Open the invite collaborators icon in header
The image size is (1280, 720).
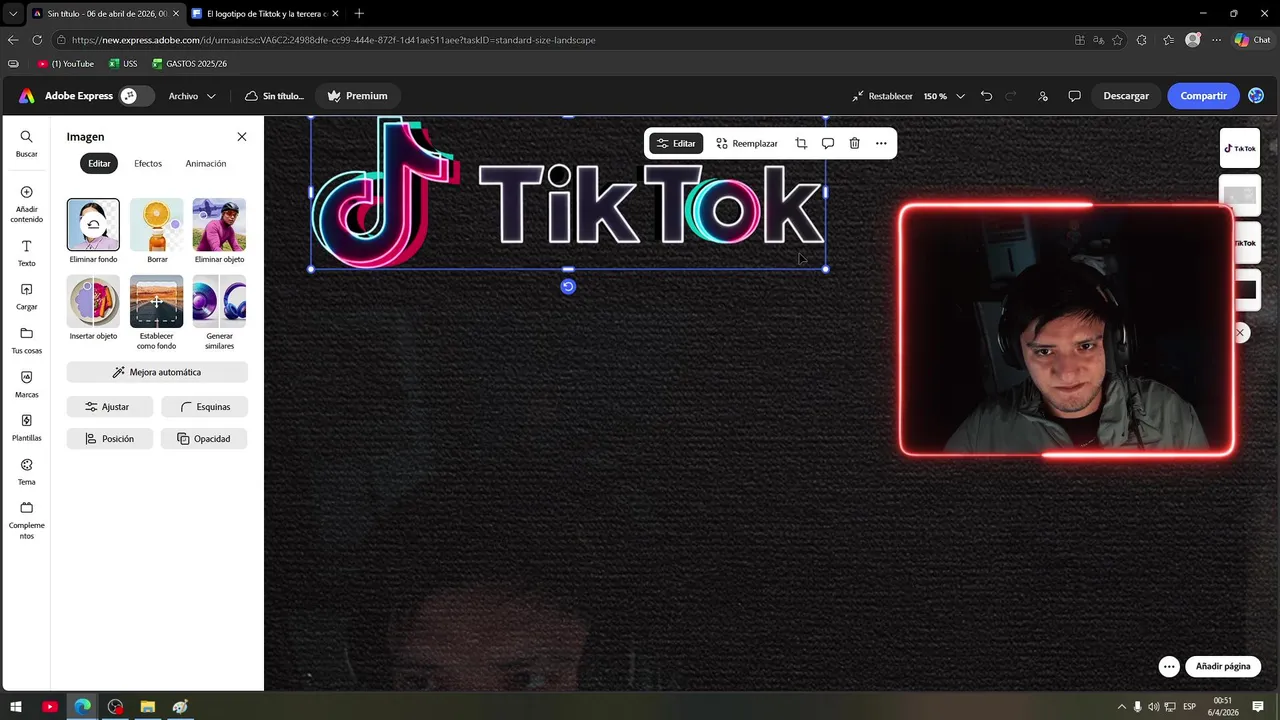[1043, 96]
